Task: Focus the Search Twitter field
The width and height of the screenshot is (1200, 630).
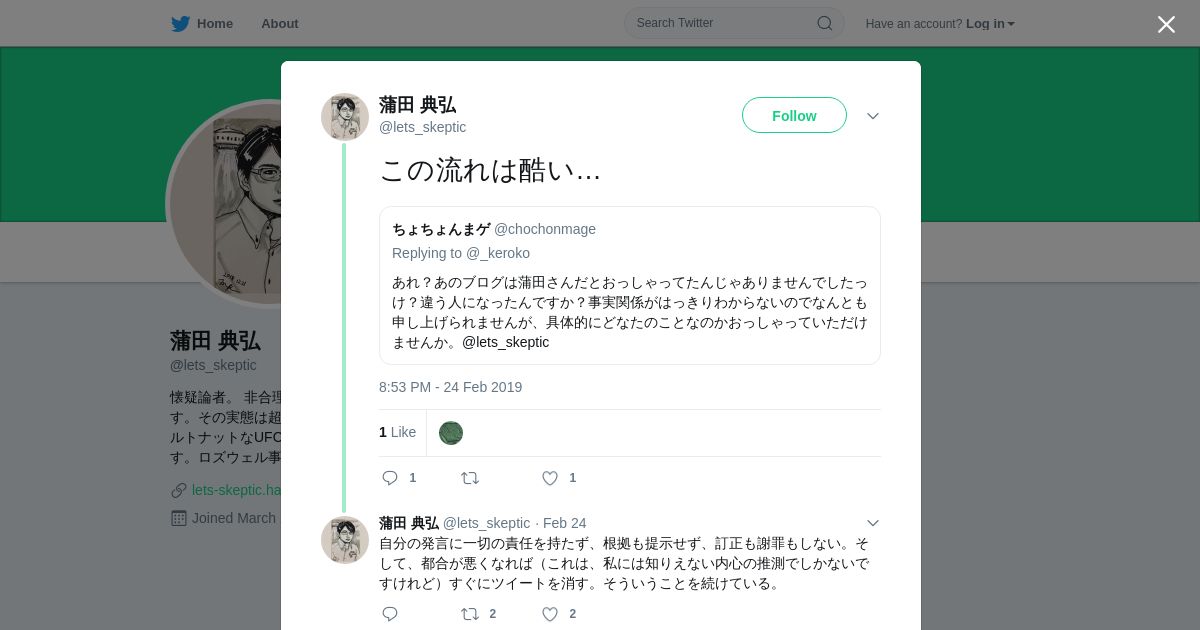Action: (x=720, y=23)
